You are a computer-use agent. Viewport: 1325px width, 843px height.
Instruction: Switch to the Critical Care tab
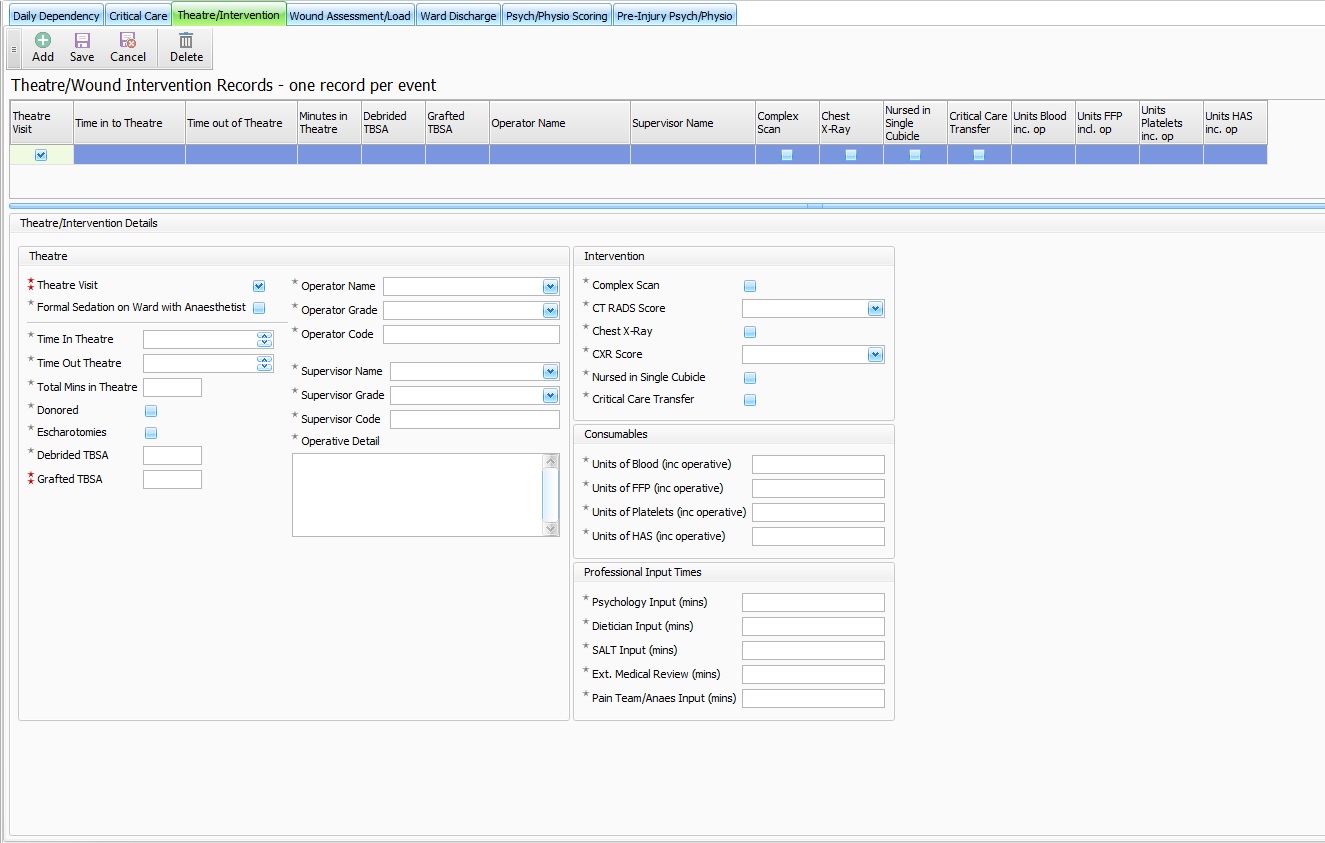pos(138,16)
